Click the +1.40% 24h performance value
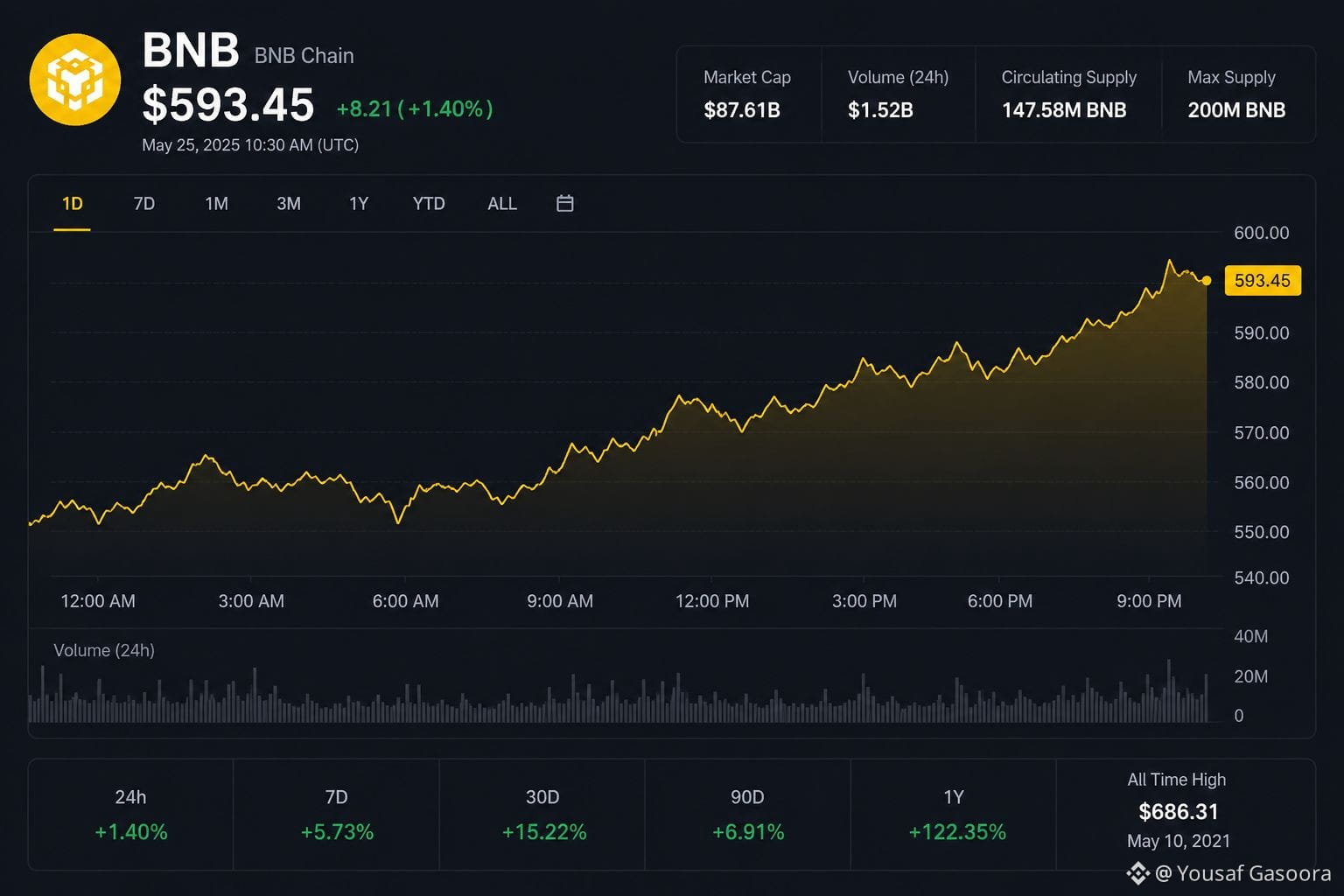 point(131,832)
